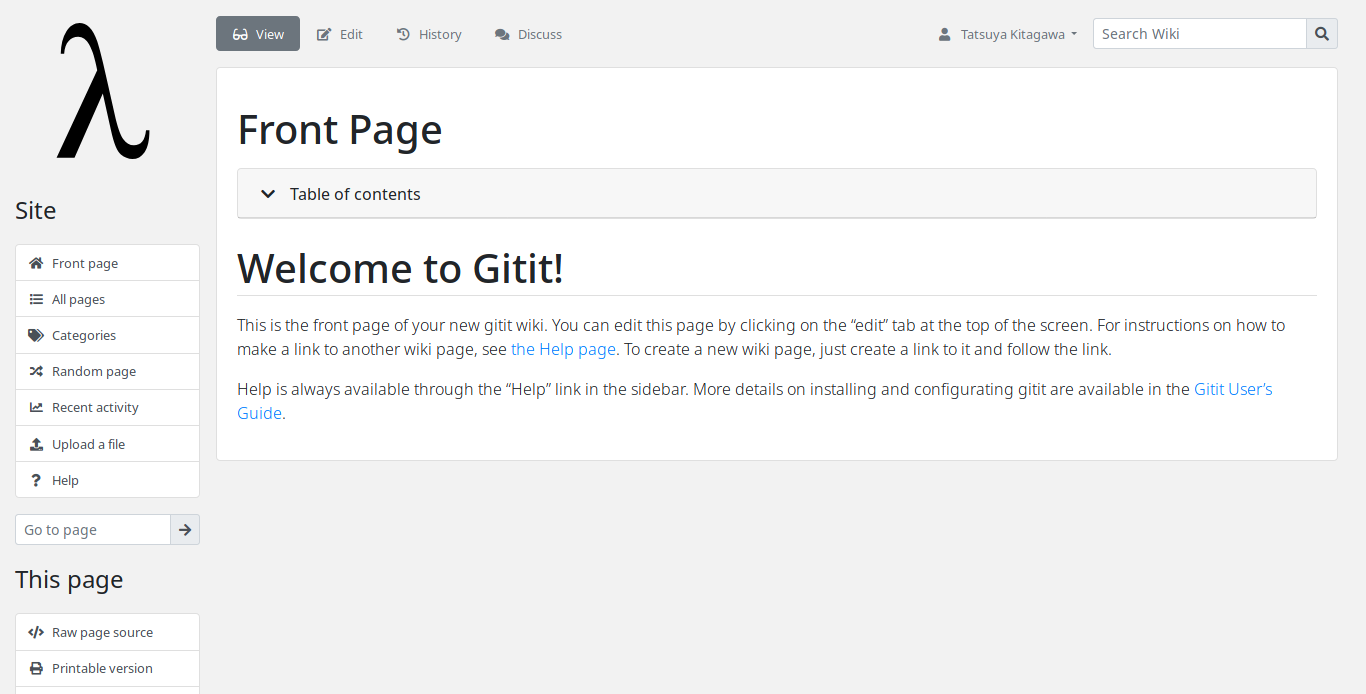This screenshot has width=1366, height=694.
Task: Click the code icon beside Raw page source
Action: click(x=36, y=632)
